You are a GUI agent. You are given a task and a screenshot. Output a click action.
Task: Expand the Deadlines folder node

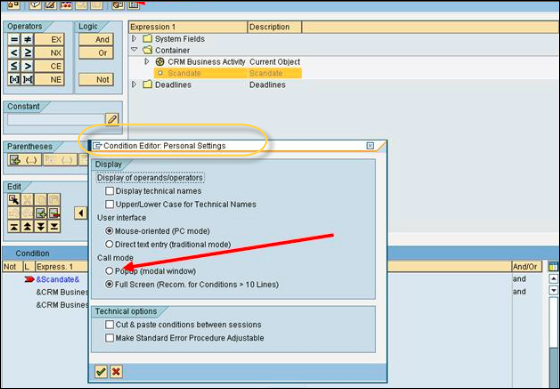(x=134, y=84)
